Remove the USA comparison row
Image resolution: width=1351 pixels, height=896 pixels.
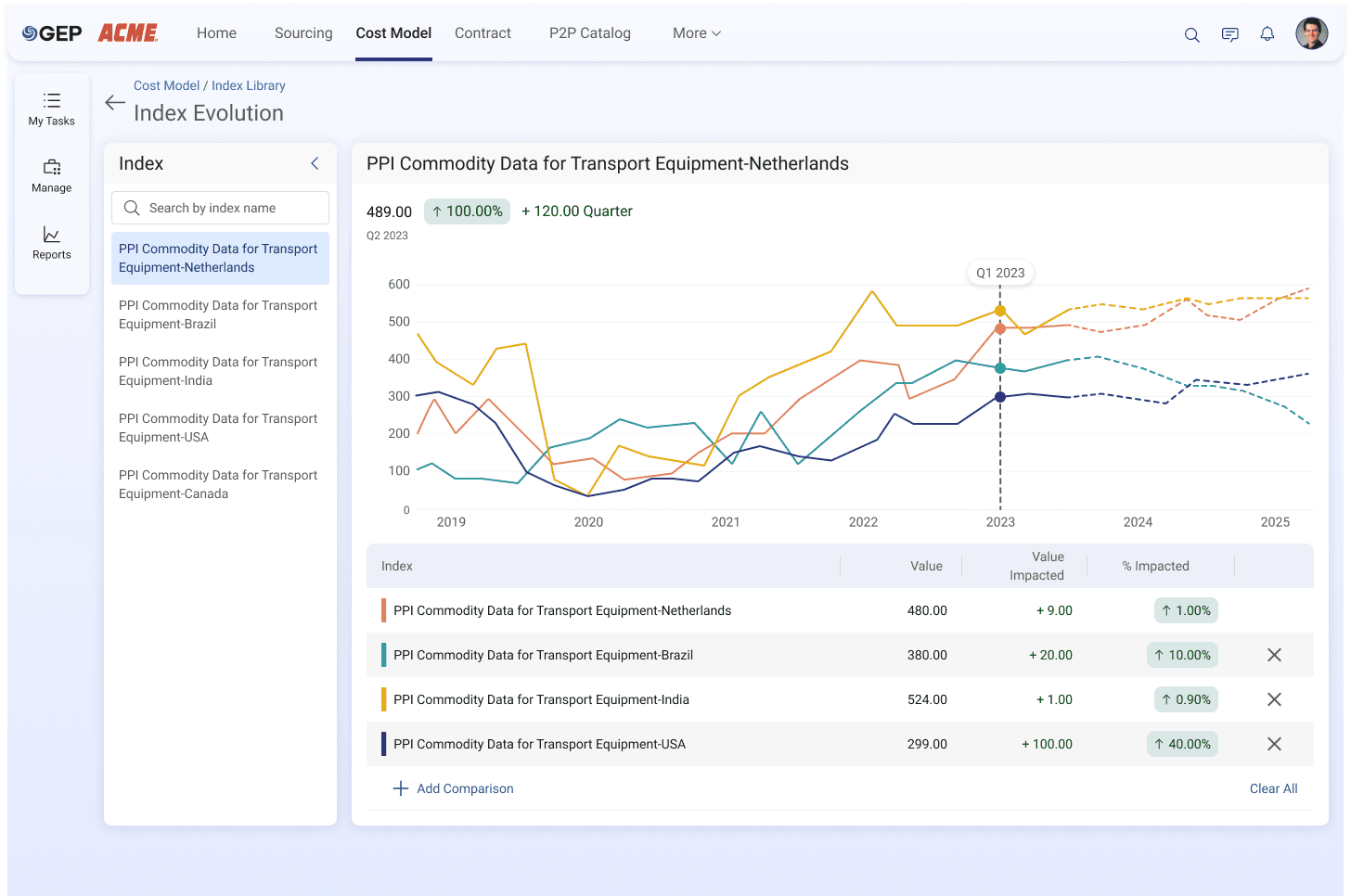(x=1274, y=744)
